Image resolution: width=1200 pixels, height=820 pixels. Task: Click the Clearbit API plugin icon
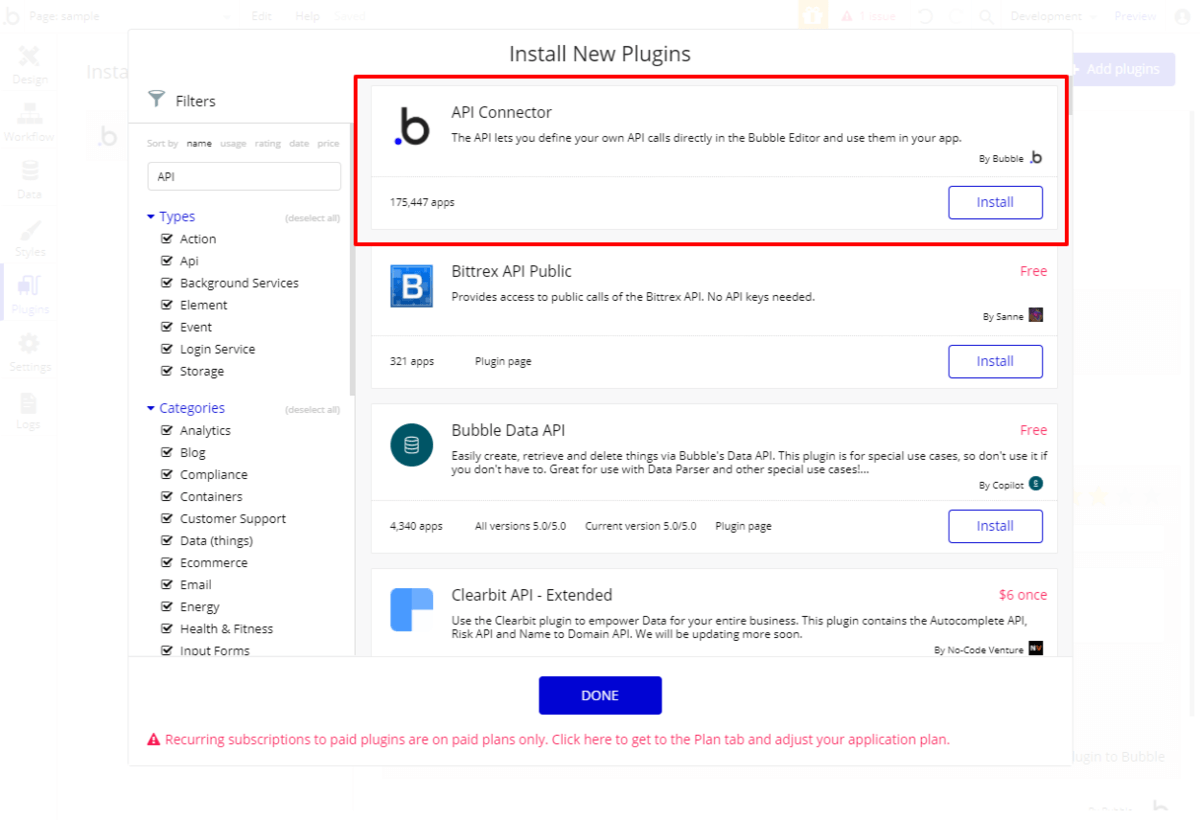pos(411,610)
